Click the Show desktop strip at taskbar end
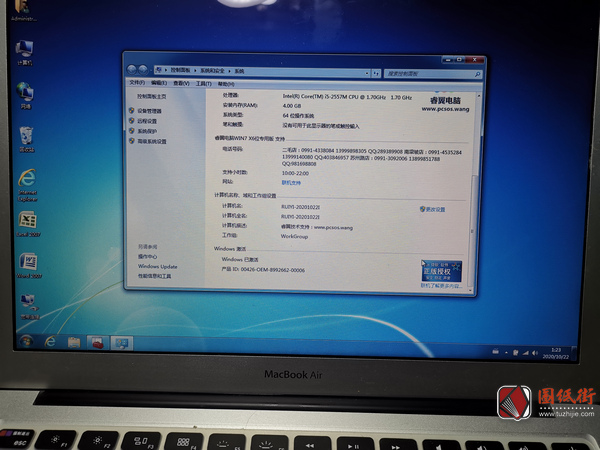 tap(574, 352)
